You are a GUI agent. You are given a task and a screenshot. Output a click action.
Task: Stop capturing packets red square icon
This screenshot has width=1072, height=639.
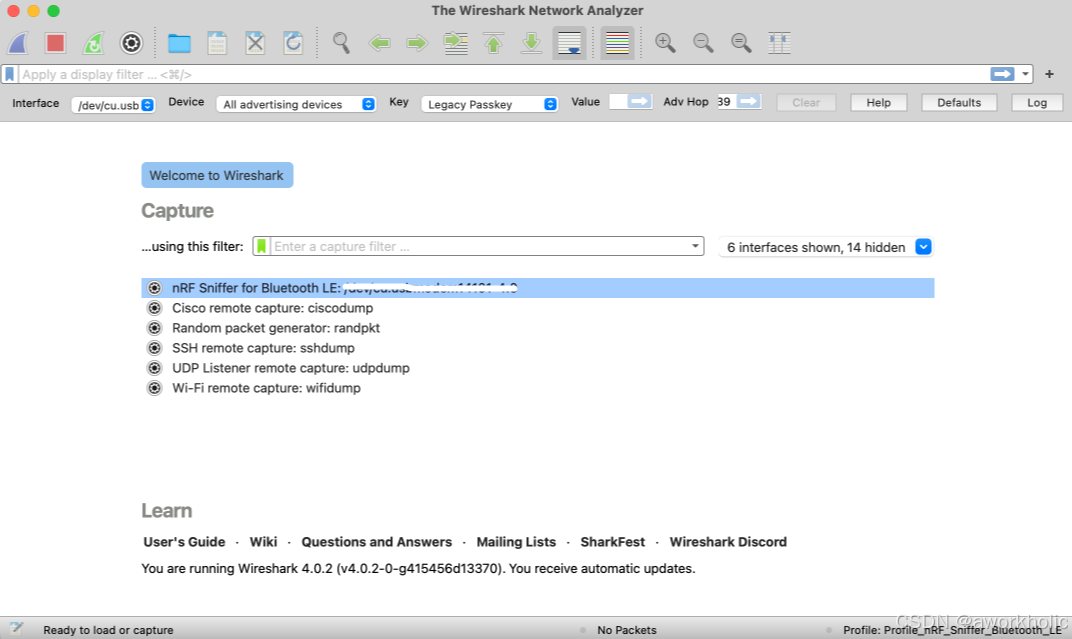pos(55,43)
